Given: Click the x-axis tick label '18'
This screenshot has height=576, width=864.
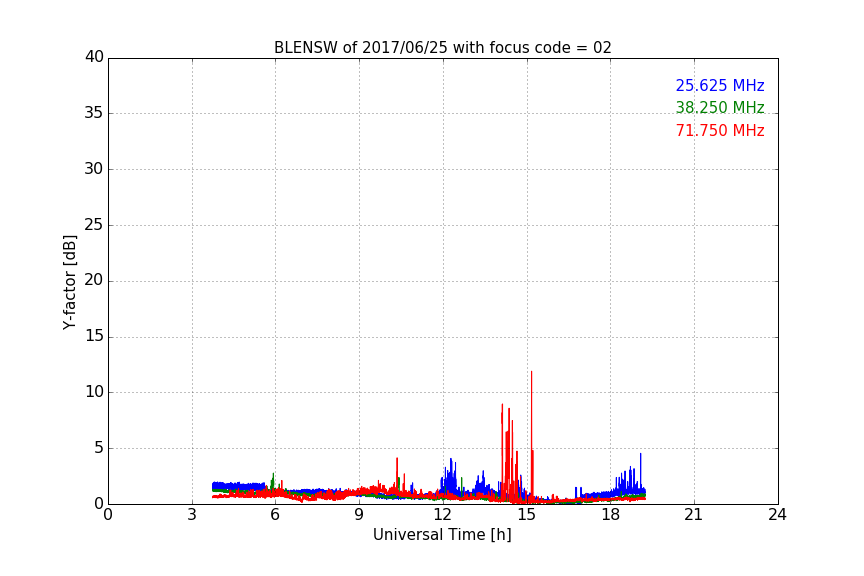Looking at the screenshot, I should tap(610, 515).
